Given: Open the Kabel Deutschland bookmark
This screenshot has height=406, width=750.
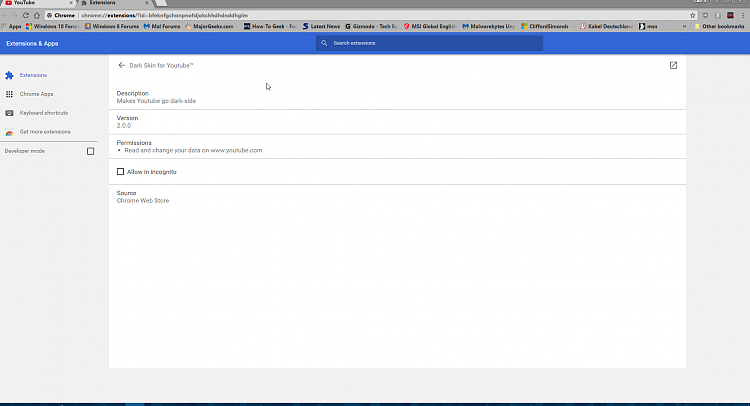Looking at the screenshot, I should coord(606,26).
